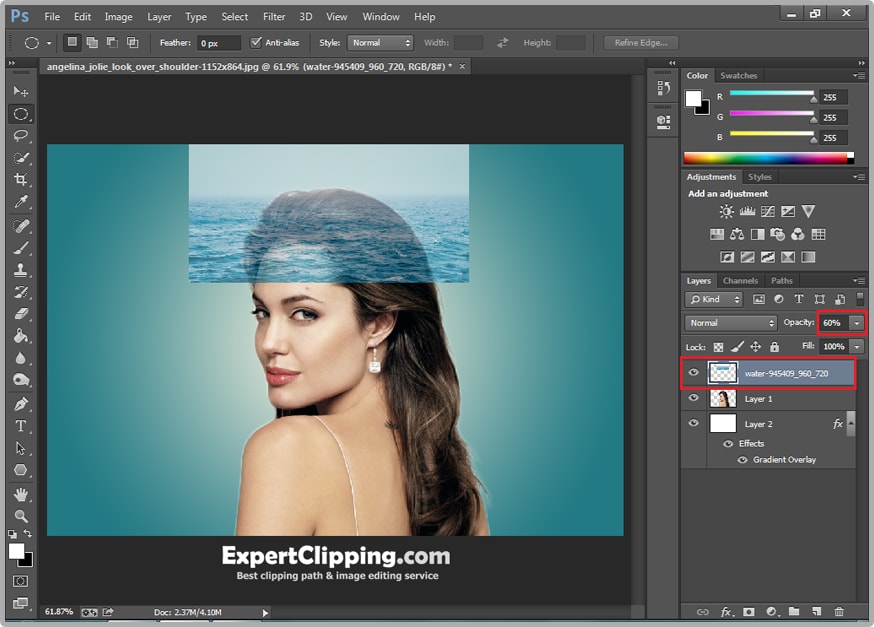Hide the water-945409_960_720 layer
Viewport: 874px width, 627px height.
(x=693, y=372)
